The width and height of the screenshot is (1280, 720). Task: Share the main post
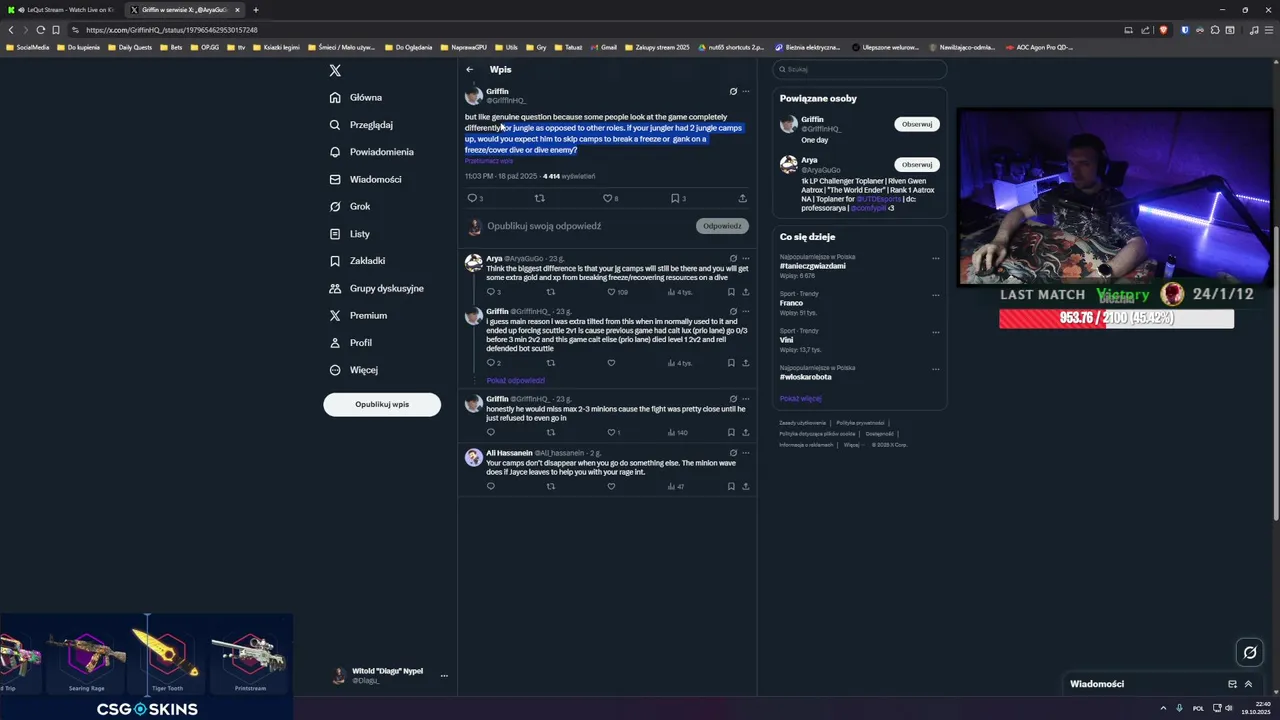click(x=742, y=198)
